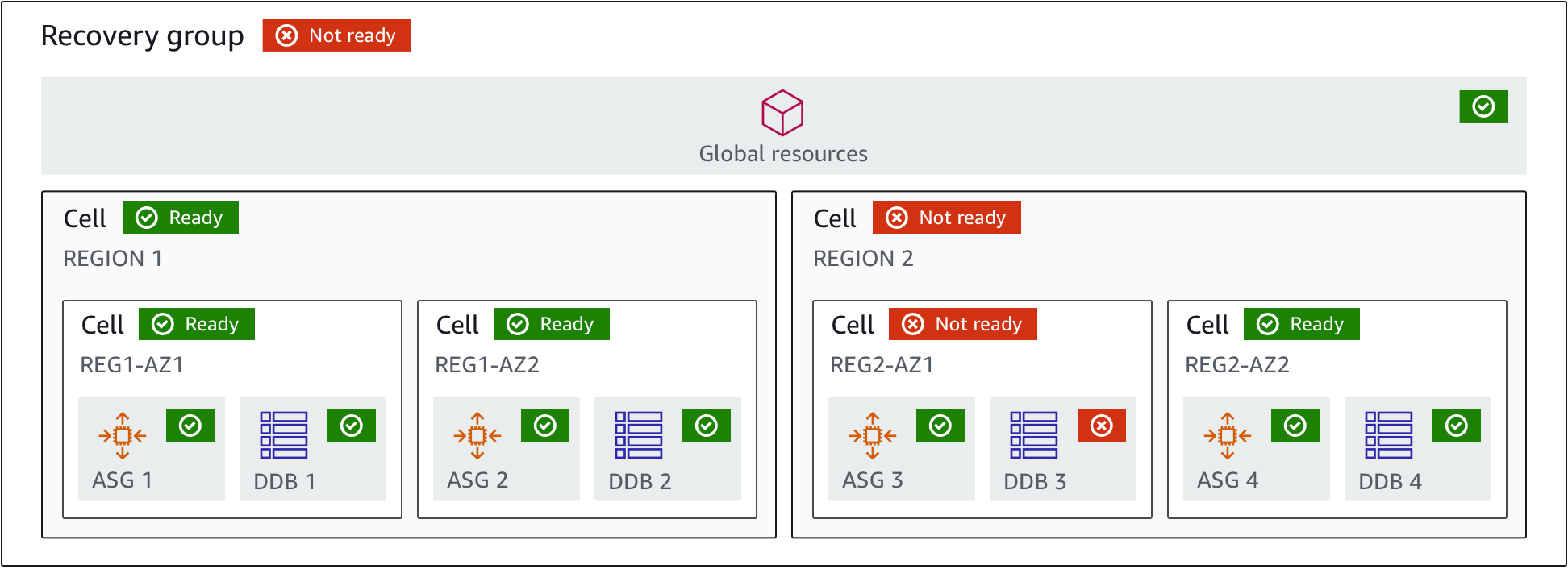
Task: Click the green check on Global resources
Action: click(x=1483, y=106)
